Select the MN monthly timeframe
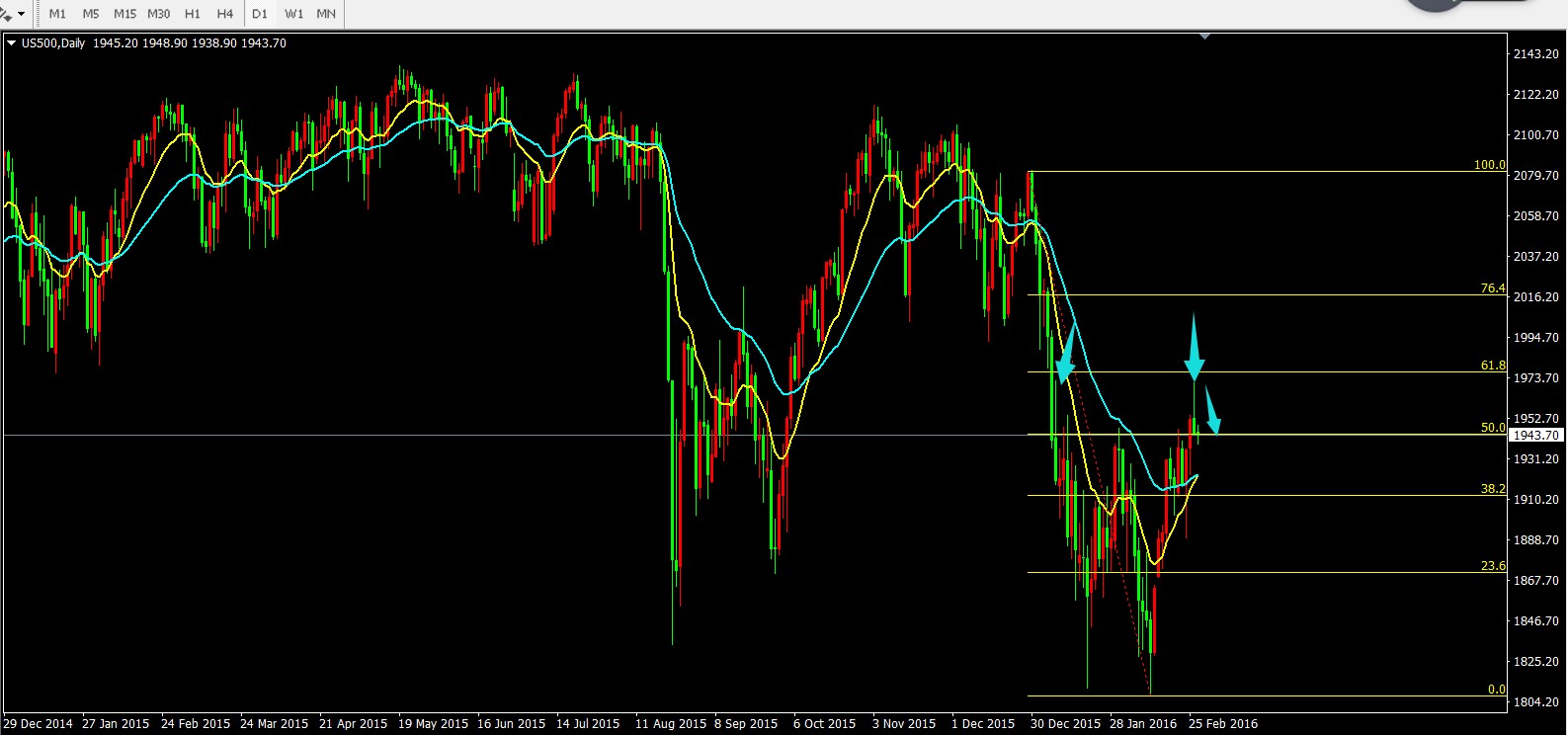1568x735 pixels. [x=326, y=14]
